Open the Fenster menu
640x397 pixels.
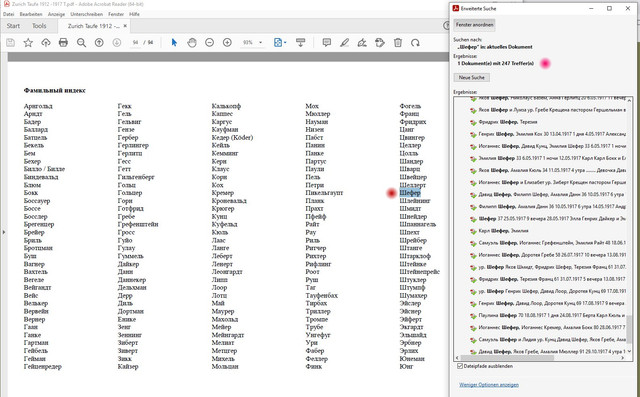116,14
